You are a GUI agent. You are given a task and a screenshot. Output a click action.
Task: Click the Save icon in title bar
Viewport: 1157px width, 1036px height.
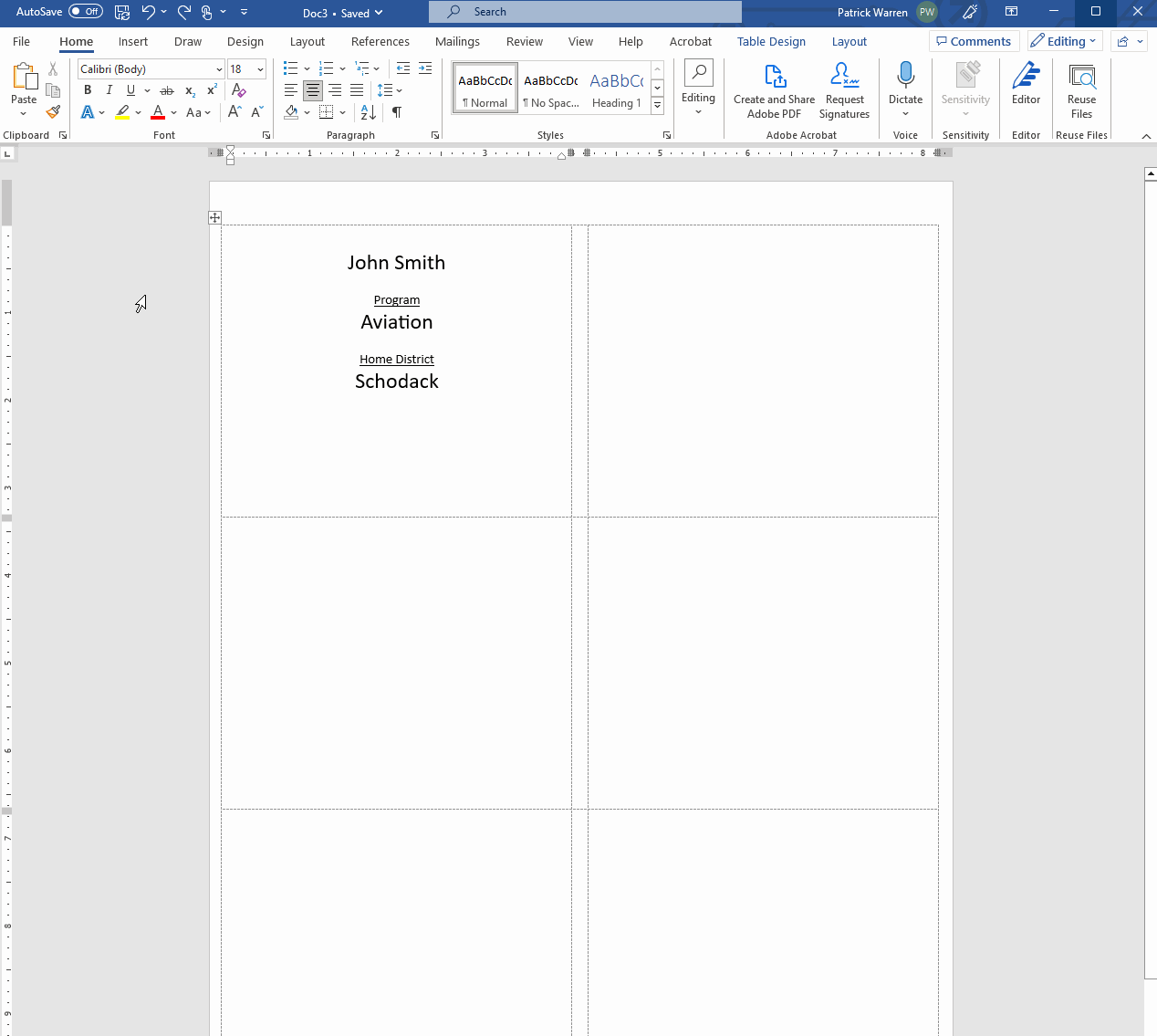pos(122,12)
